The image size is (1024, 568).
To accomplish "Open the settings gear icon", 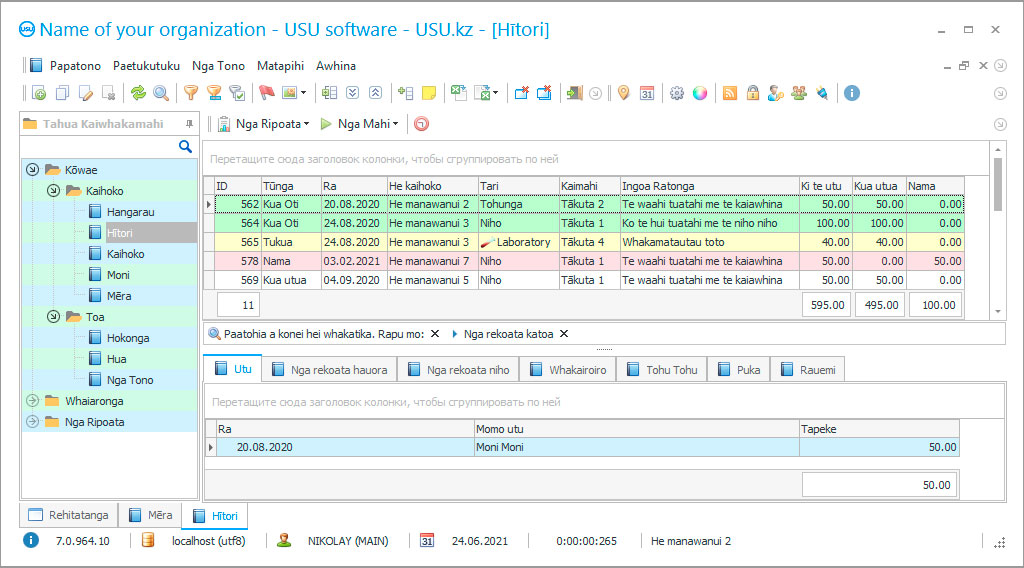I will coord(677,93).
